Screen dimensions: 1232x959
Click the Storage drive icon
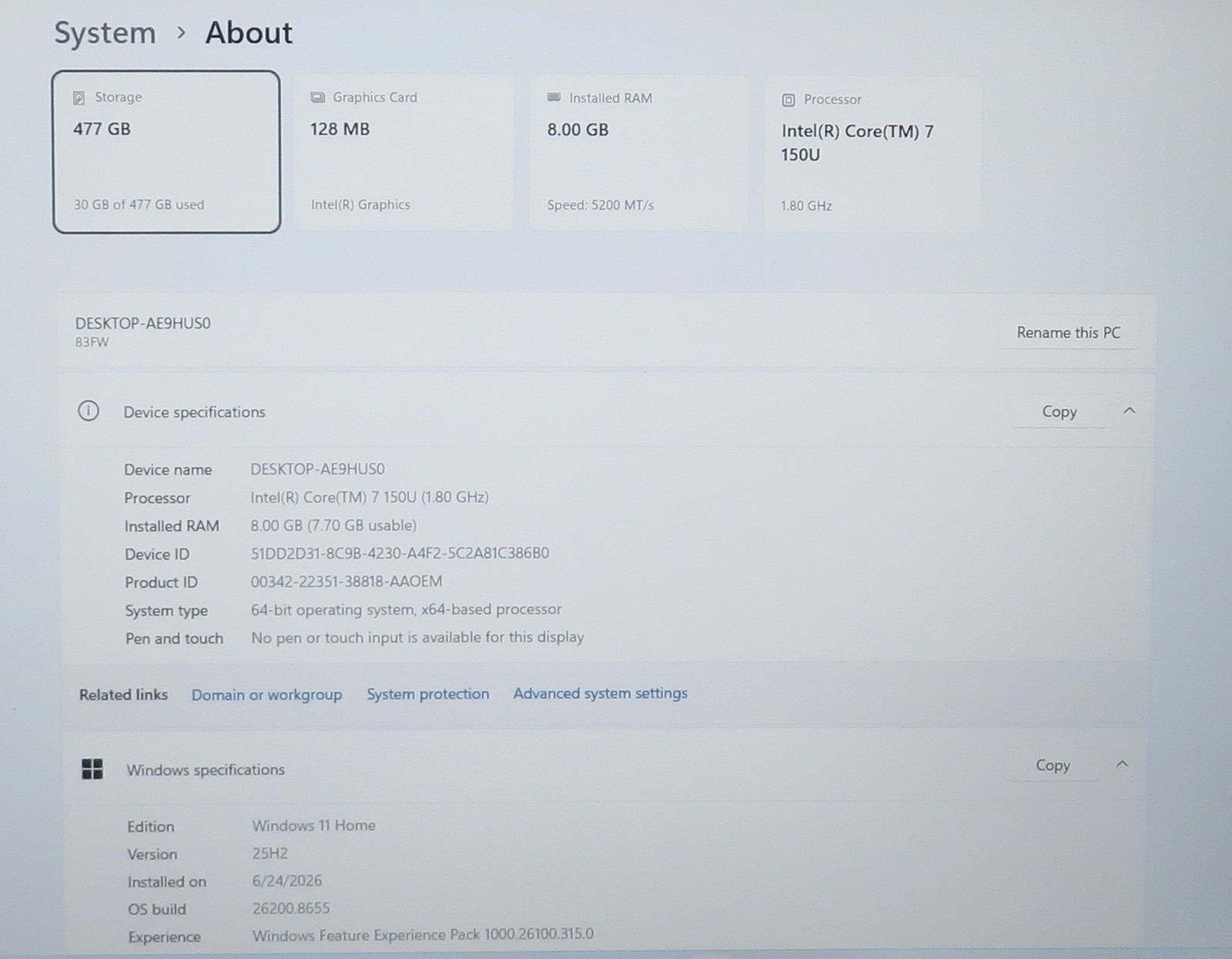tap(79, 98)
